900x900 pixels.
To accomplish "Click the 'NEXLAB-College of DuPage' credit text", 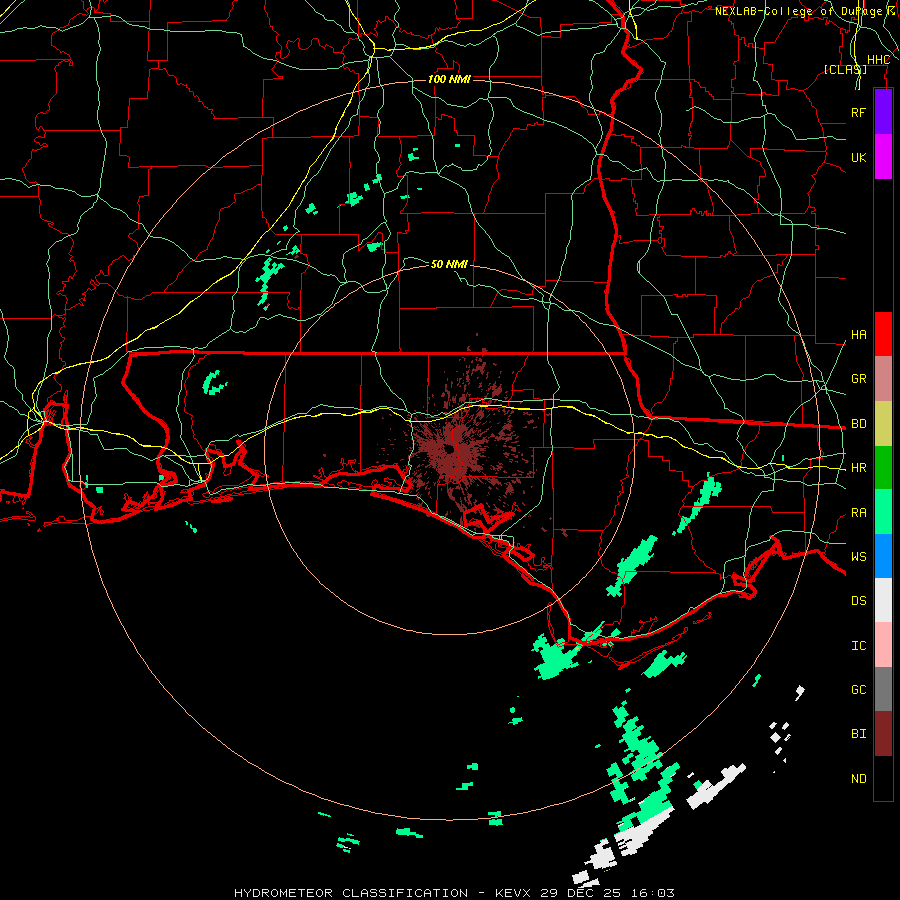I will 799,11.
